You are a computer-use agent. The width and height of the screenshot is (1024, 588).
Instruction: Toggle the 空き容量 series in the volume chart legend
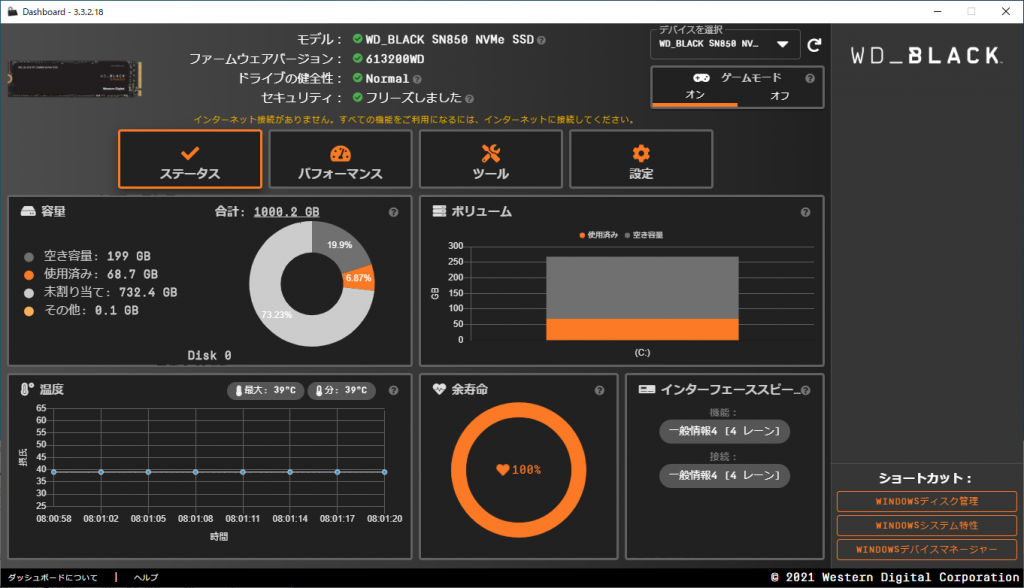coord(644,235)
